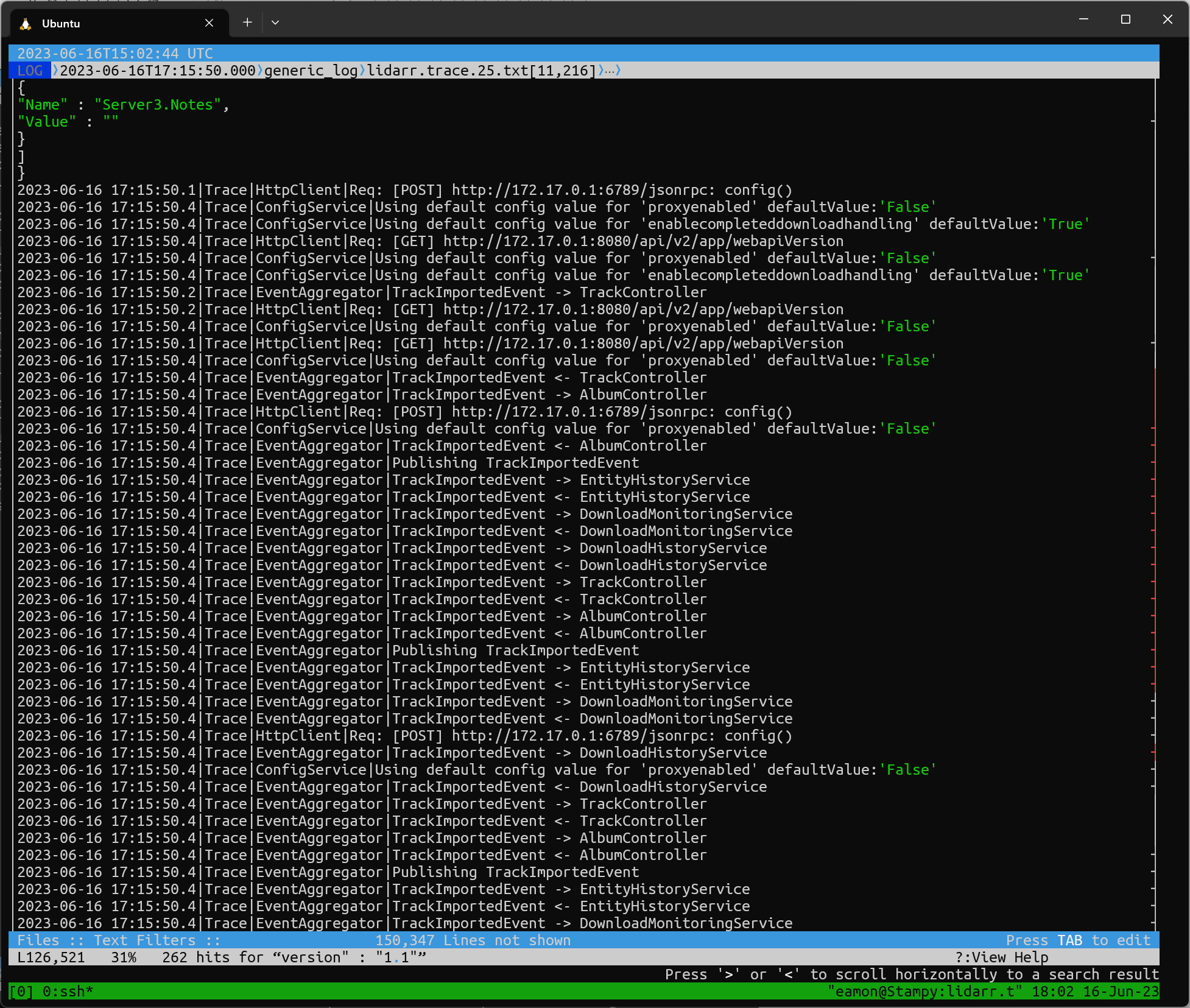Open the lidarr.trace.25.txt file breadcrumb
The image size is (1190, 1008).
click(x=481, y=71)
